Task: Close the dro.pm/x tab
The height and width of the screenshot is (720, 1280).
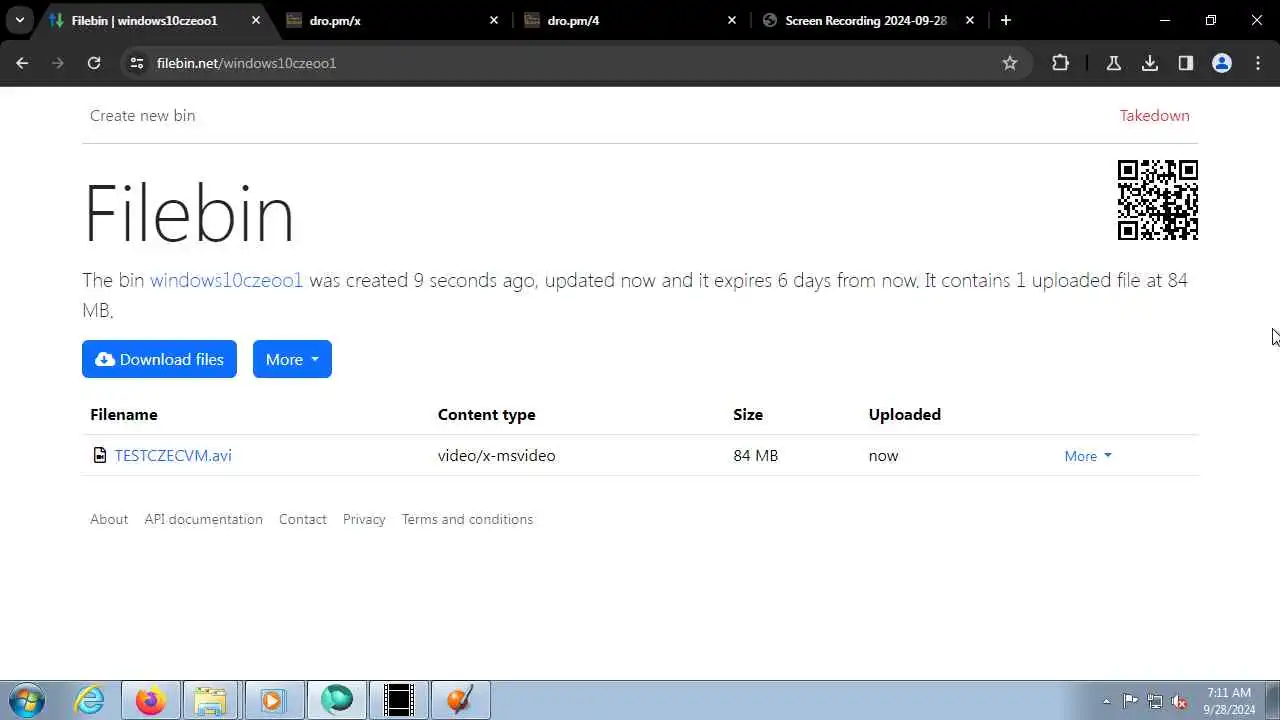Action: 494,20
